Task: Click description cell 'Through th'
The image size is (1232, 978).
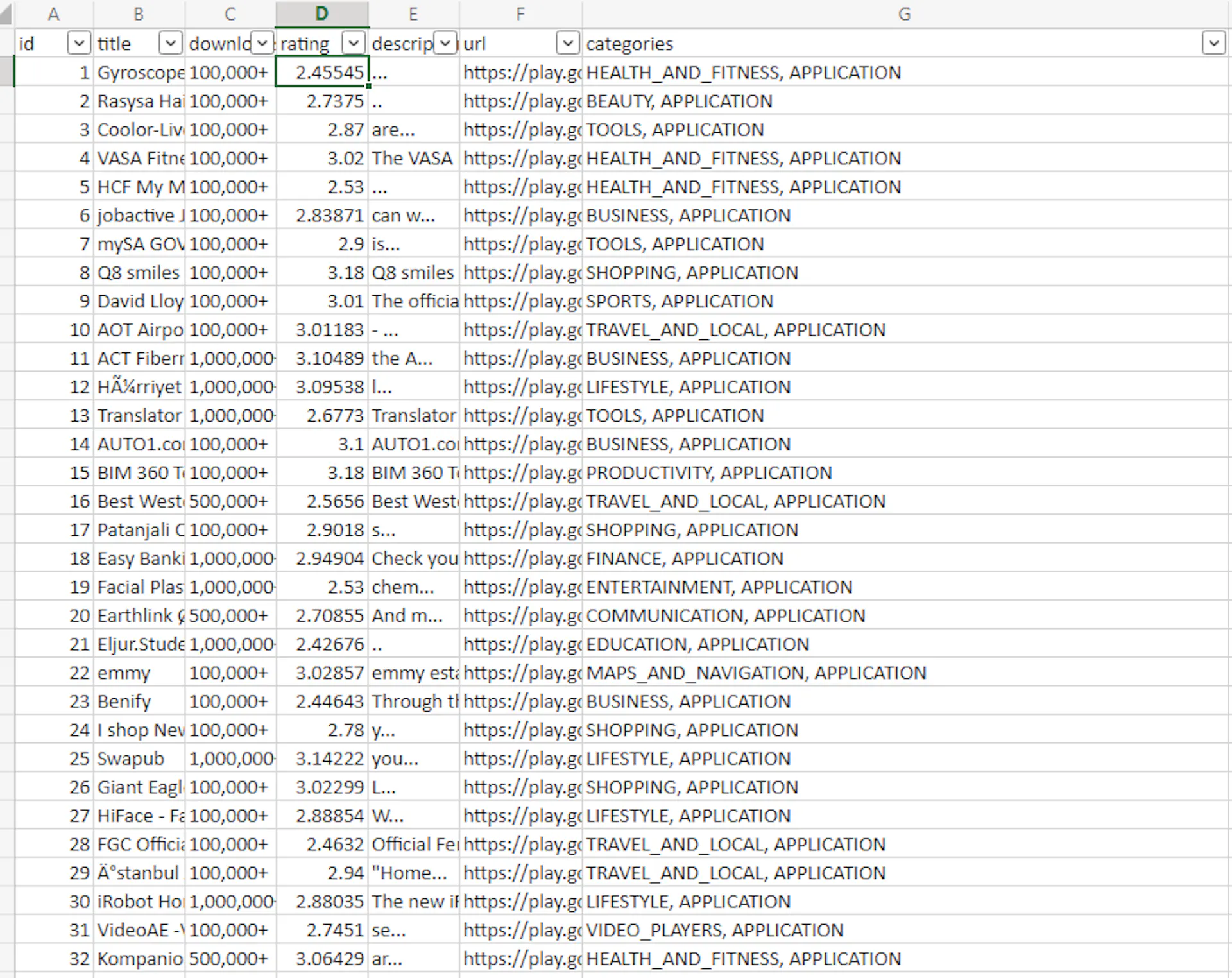Action: coord(414,701)
